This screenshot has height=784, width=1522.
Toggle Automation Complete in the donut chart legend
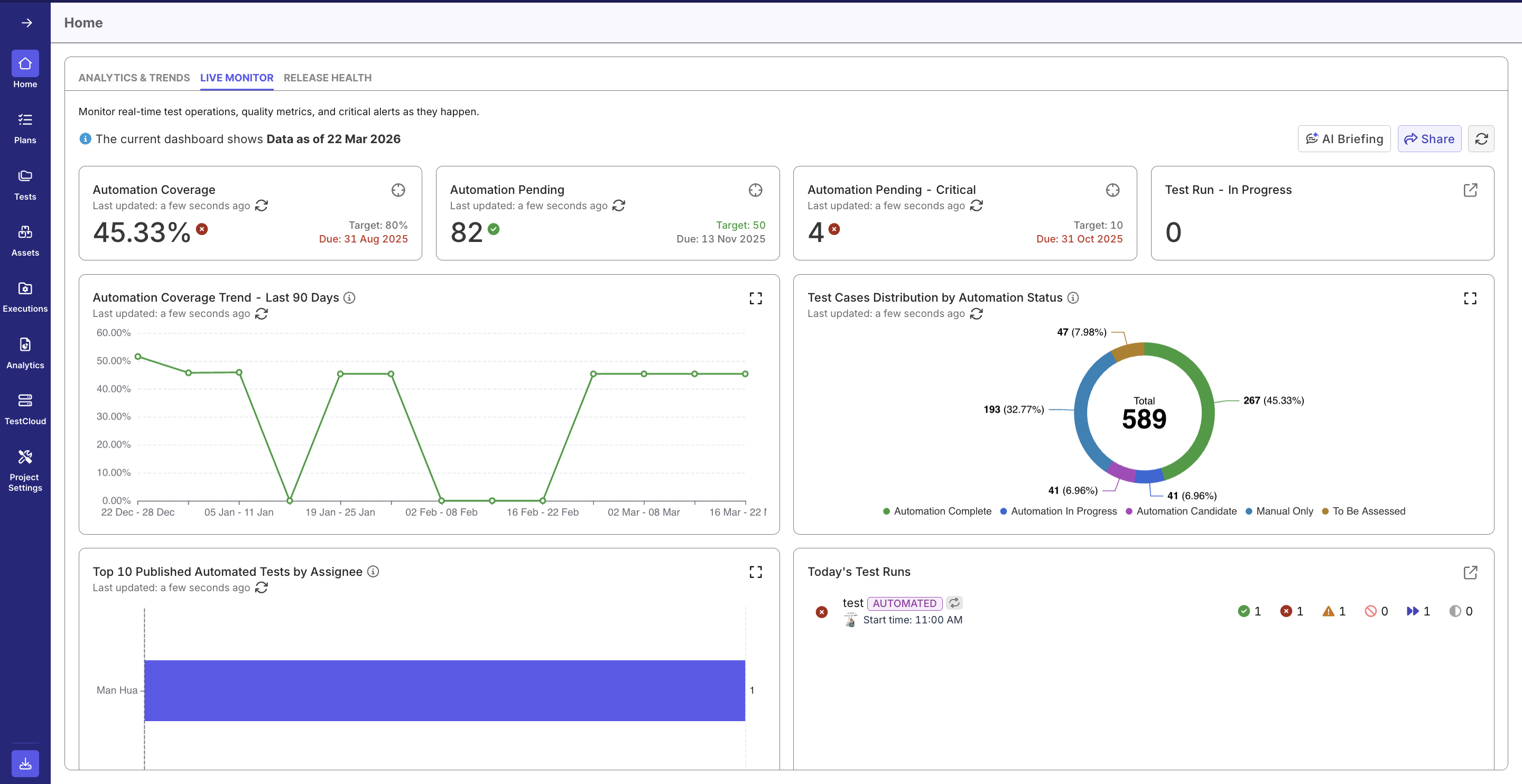pos(935,511)
